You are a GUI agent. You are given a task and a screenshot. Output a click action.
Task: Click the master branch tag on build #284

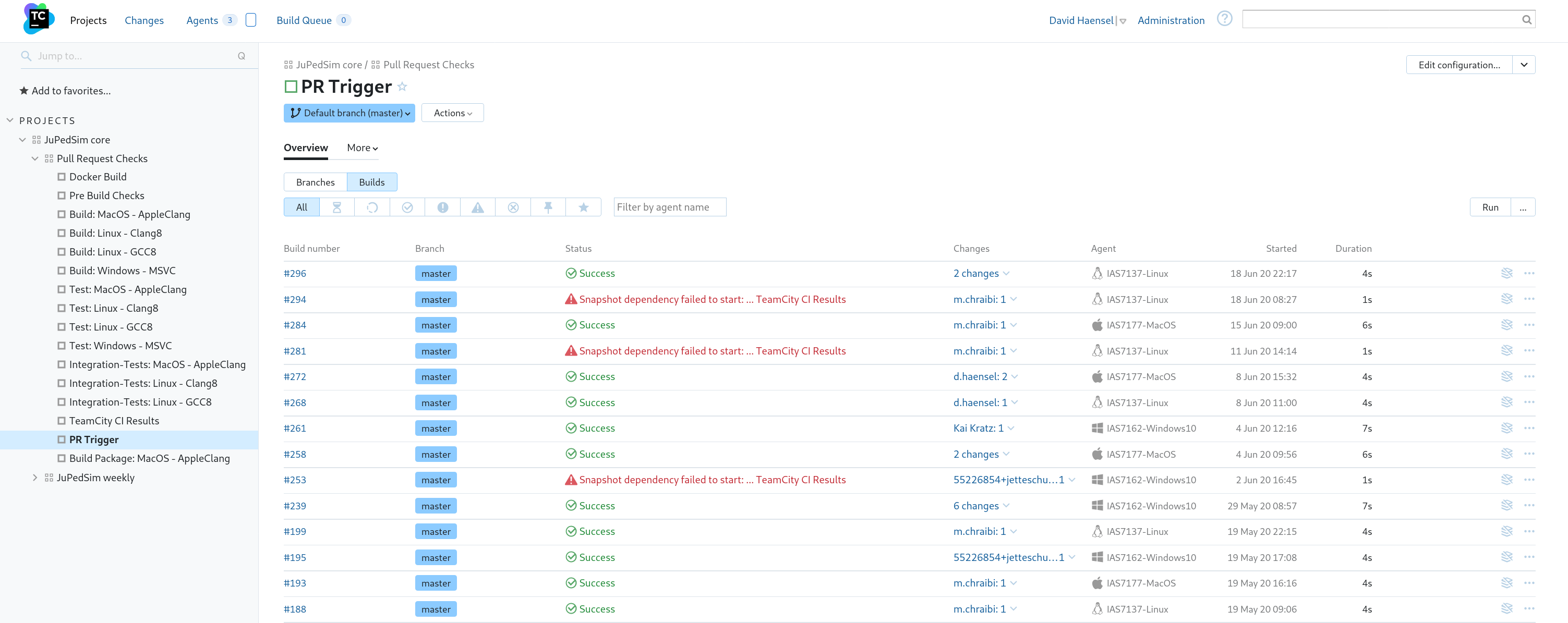[x=436, y=325]
